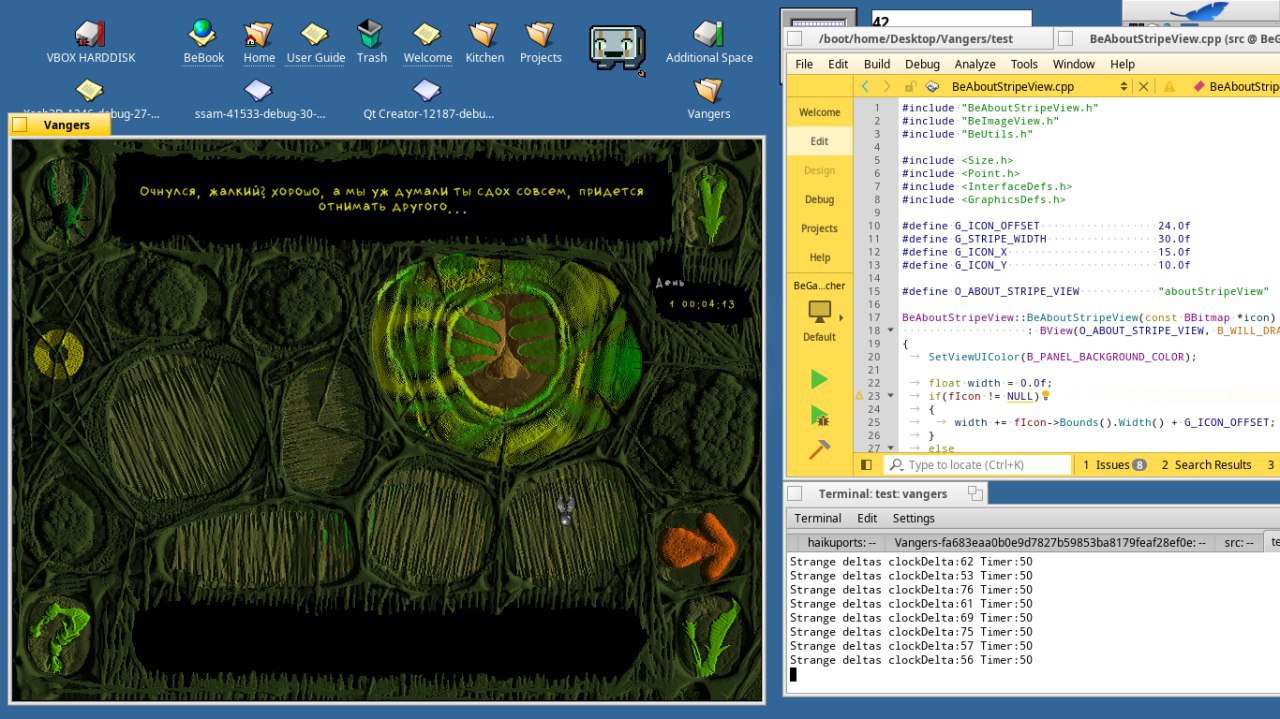1280x719 pixels.
Task: Switch to Welcome mode in Qt Creator
Action: coord(819,112)
